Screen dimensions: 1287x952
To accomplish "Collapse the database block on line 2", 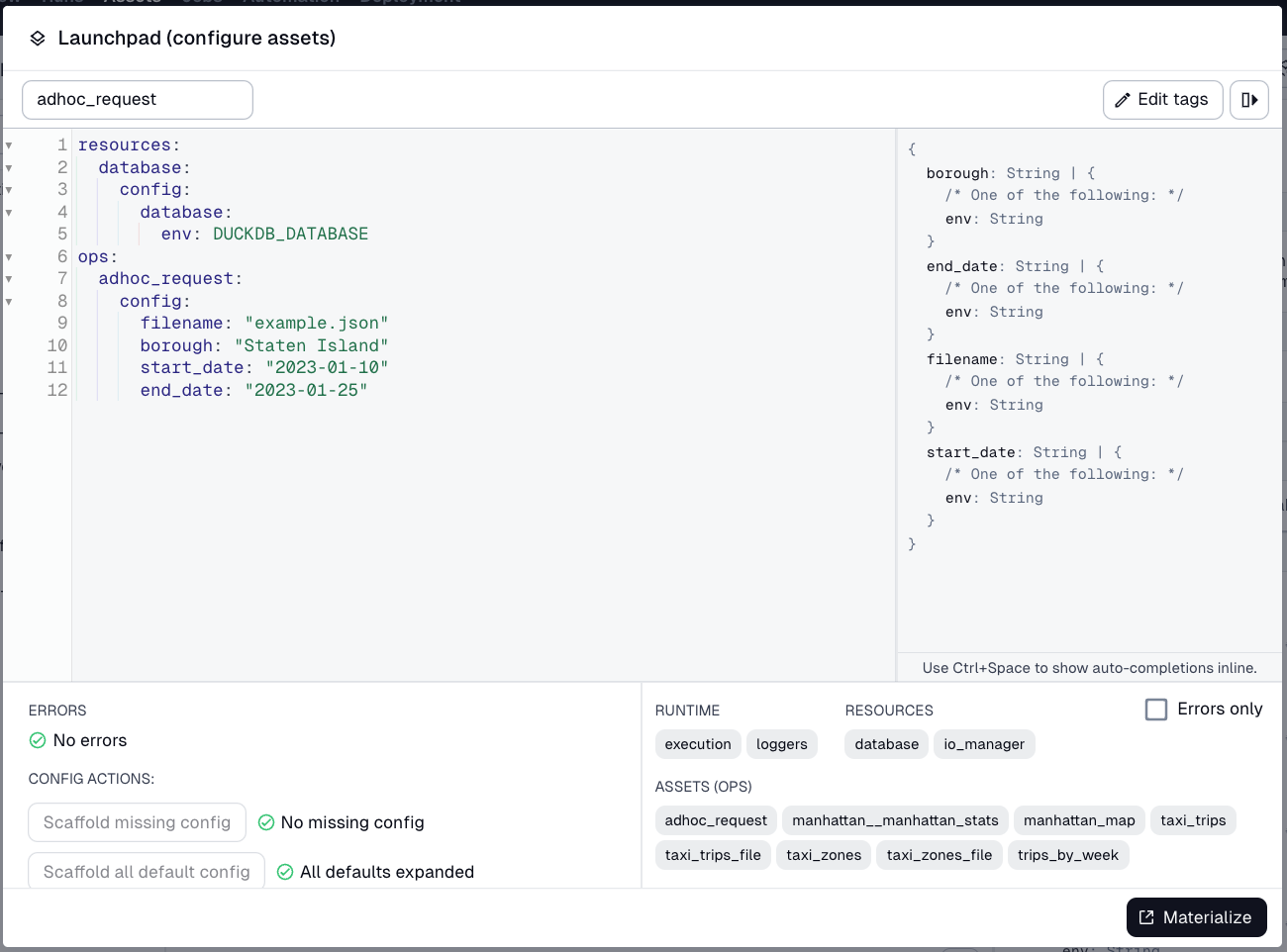I will [8, 166].
